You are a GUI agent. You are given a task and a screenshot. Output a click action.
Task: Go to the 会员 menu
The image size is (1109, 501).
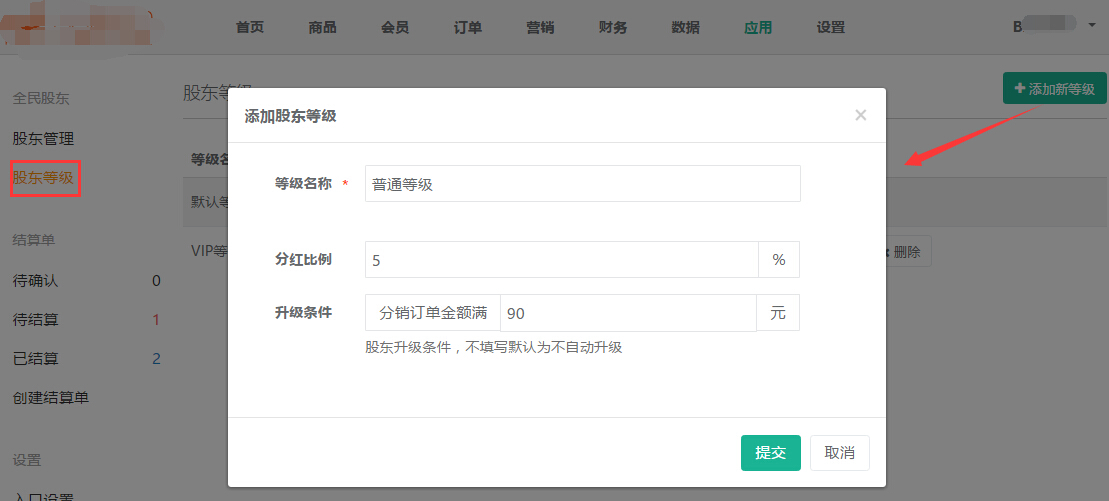[395, 27]
